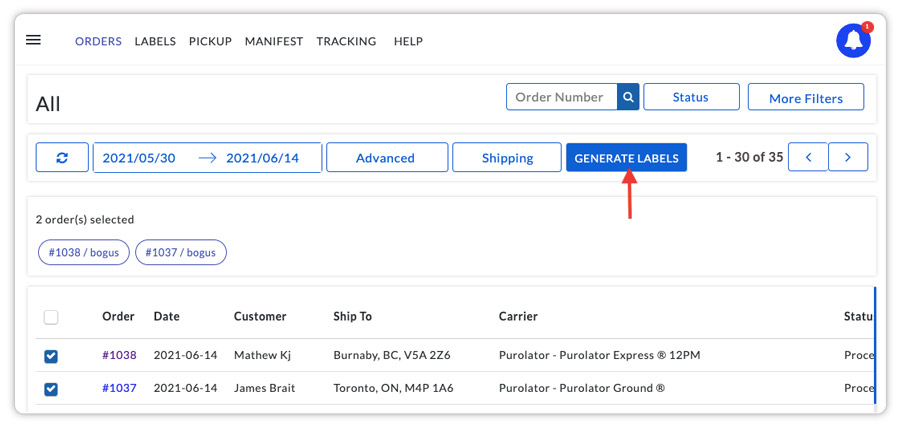
Task: Uncheck order #1037 checkbox
Action: pyautogui.click(x=51, y=389)
